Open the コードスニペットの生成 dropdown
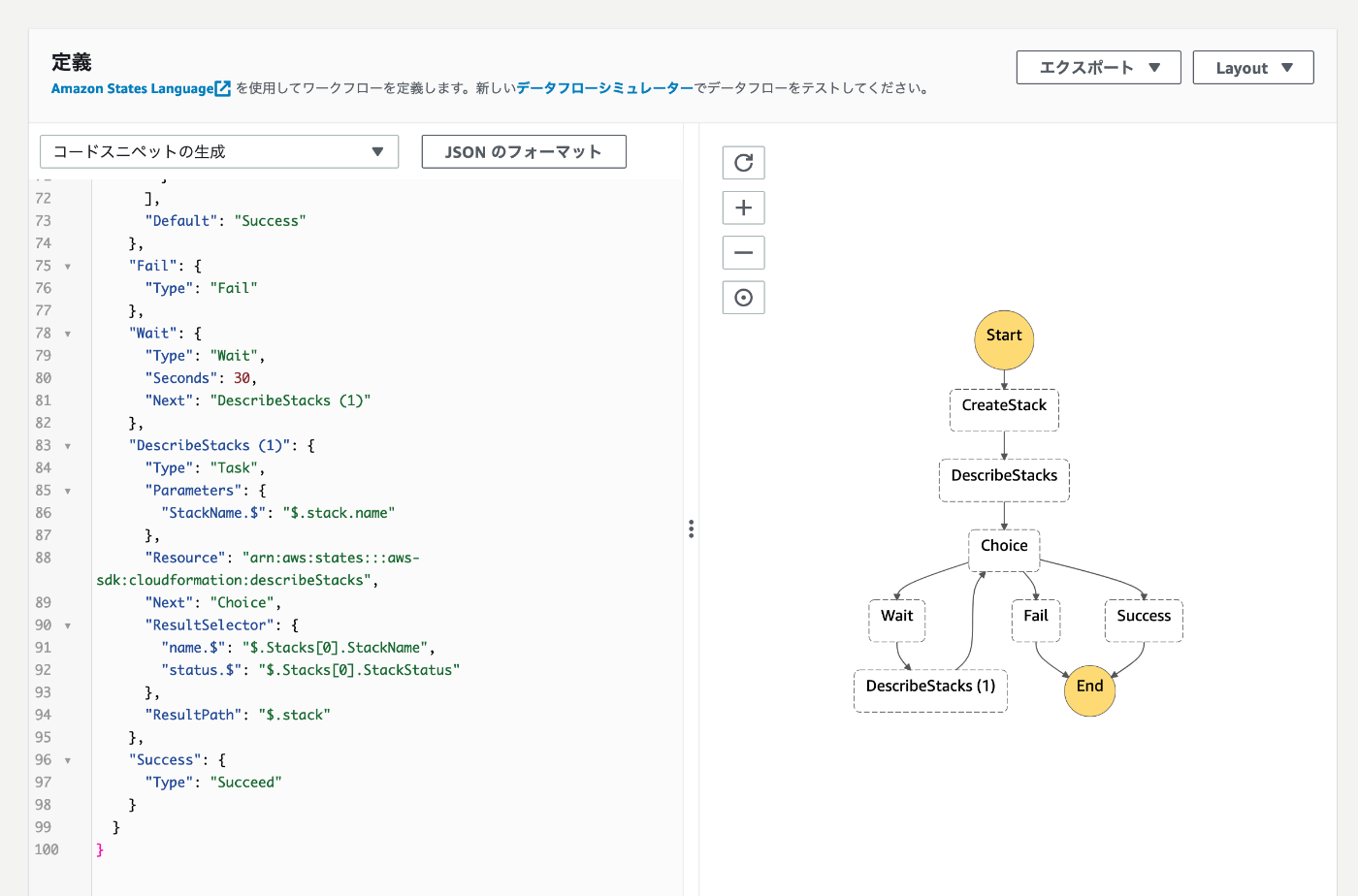Viewport: 1358px width, 896px height. pos(218,151)
